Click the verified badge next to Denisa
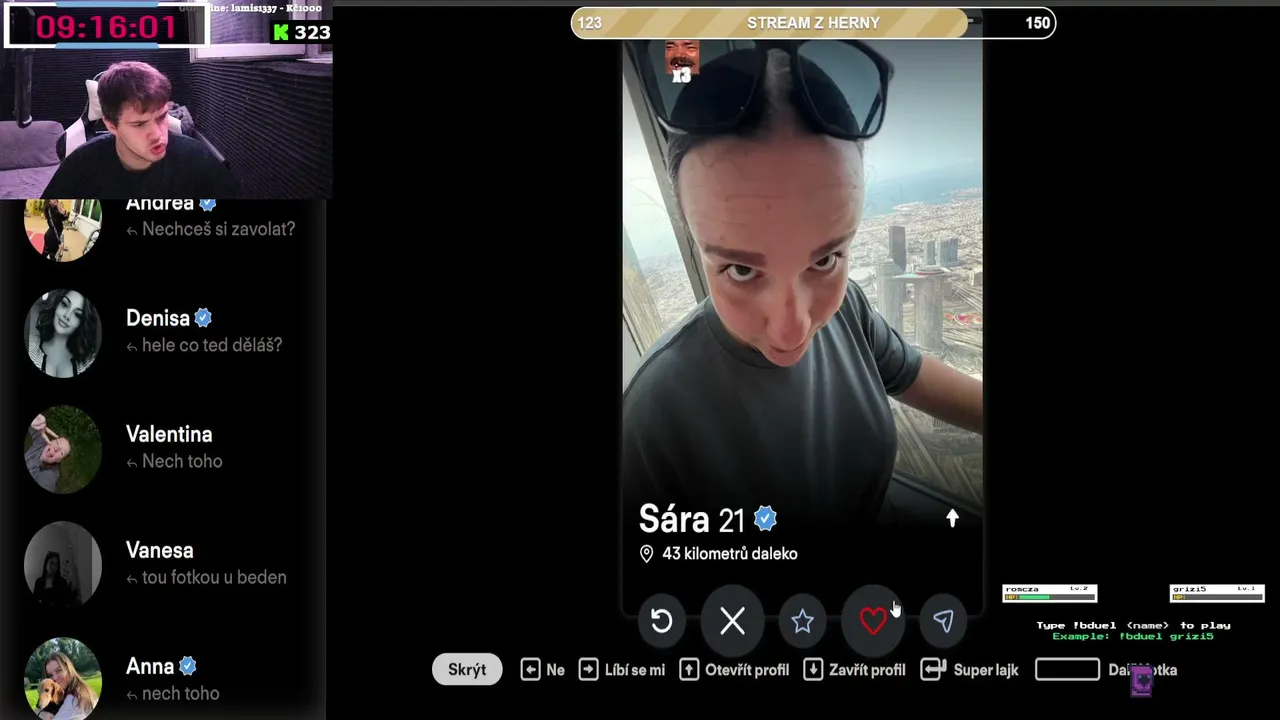This screenshot has width=1280, height=720. coord(203,318)
